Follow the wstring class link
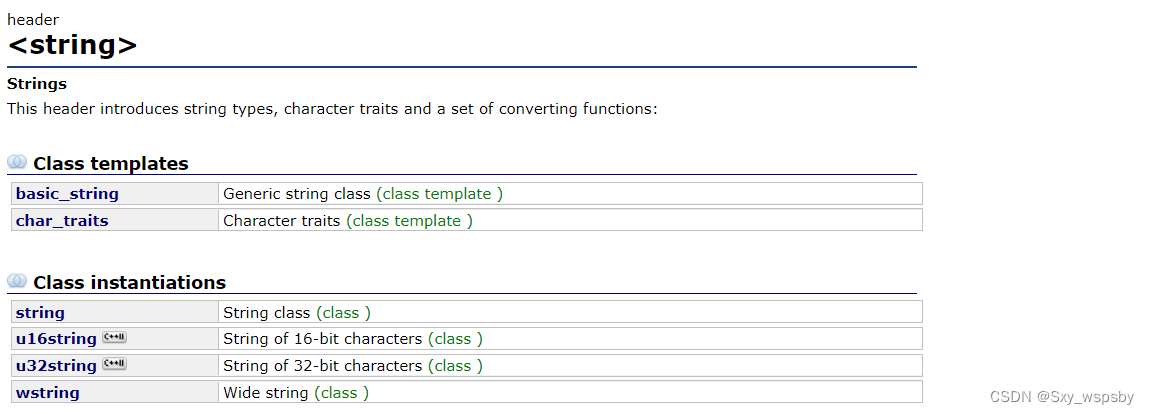Viewport: 1149px width, 414px height. tap(47, 392)
